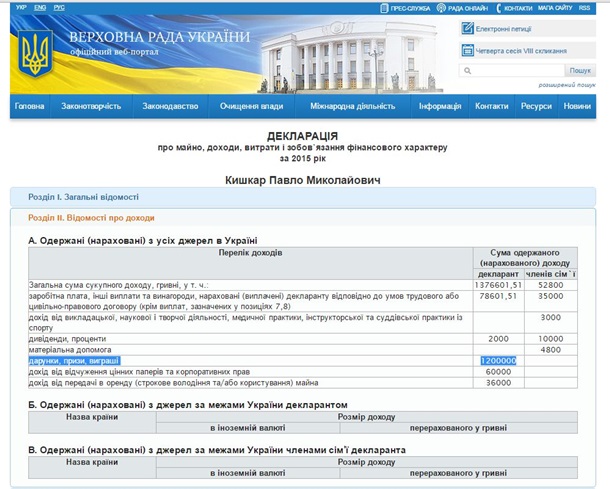Screen dimensions: 610x489
Task: Click the family total value 52800
Action: tap(550, 285)
